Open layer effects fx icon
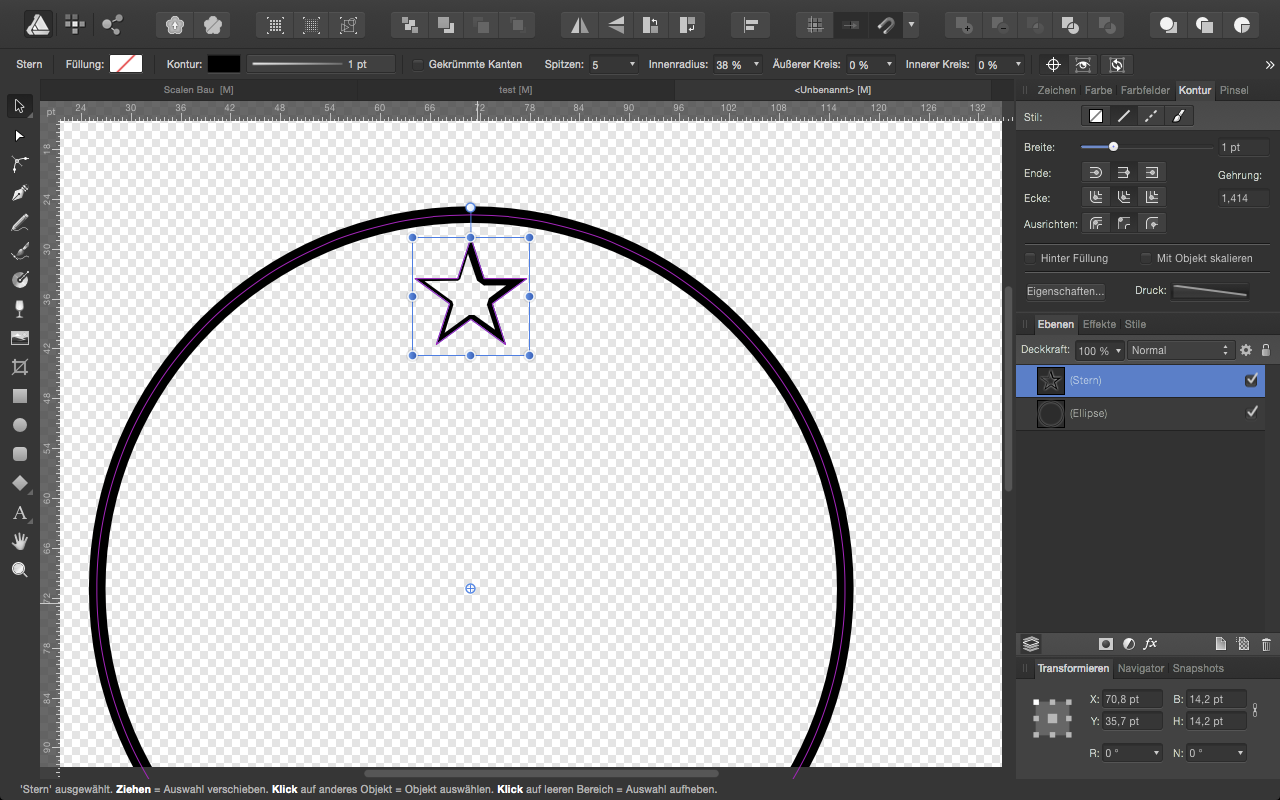Image resolution: width=1280 pixels, height=800 pixels. point(1151,644)
